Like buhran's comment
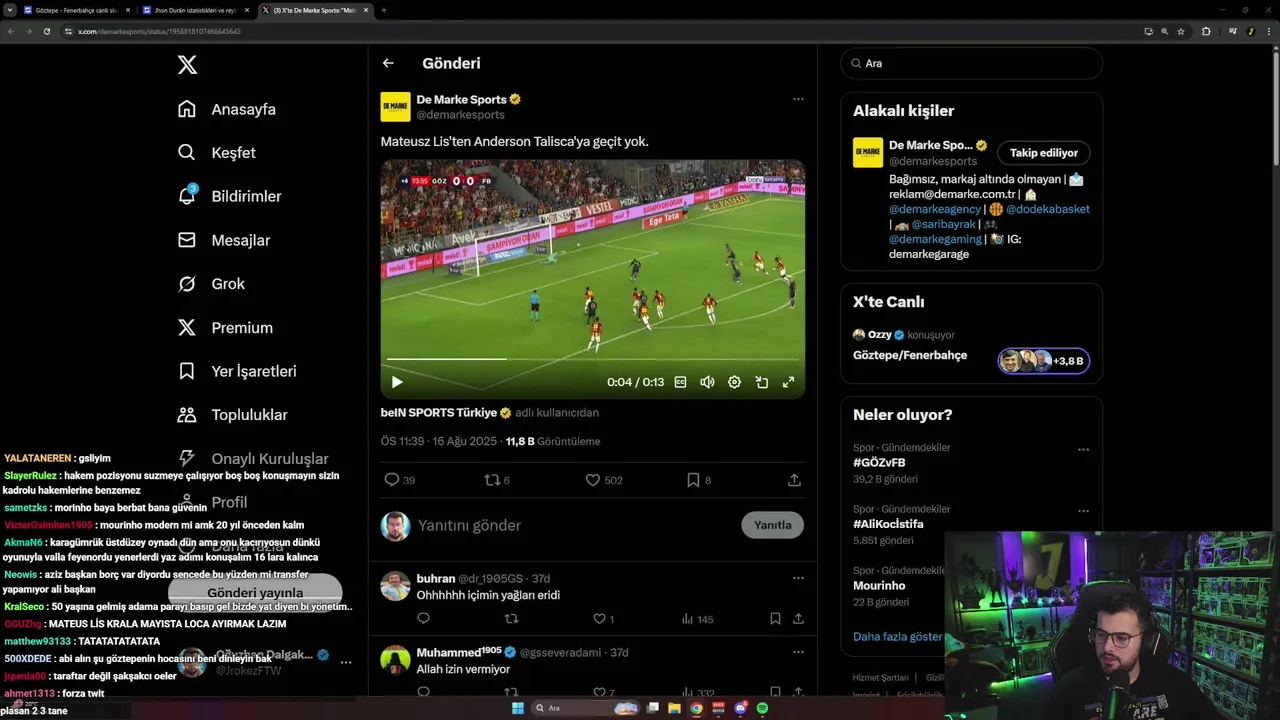Viewport: 1280px width, 720px height. click(x=604, y=619)
